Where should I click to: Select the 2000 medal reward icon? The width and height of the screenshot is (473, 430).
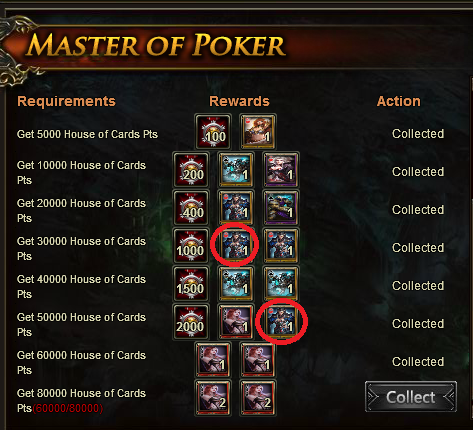191,322
